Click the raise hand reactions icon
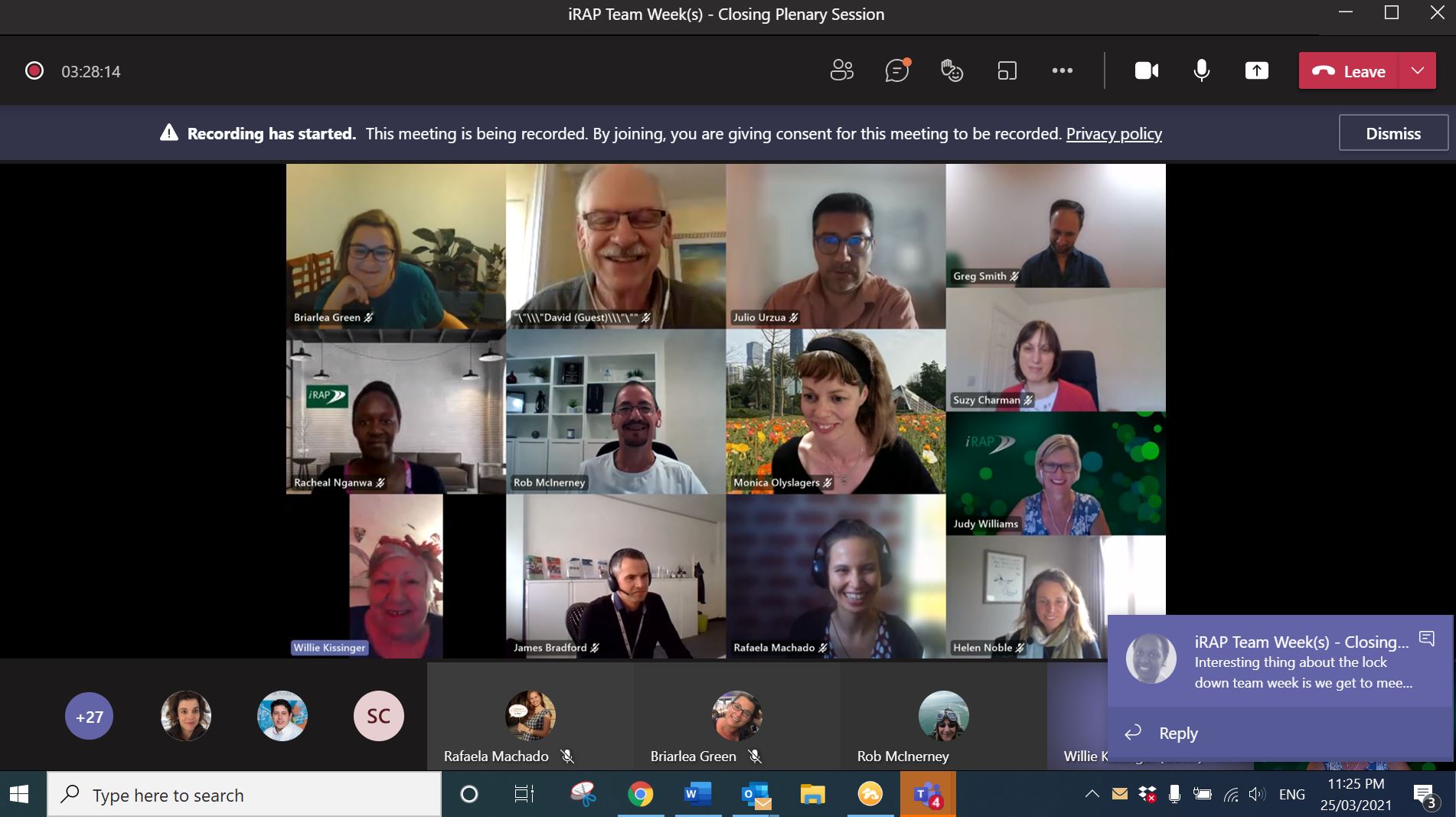This screenshot has width=1456, height=817. click(952, 70)
